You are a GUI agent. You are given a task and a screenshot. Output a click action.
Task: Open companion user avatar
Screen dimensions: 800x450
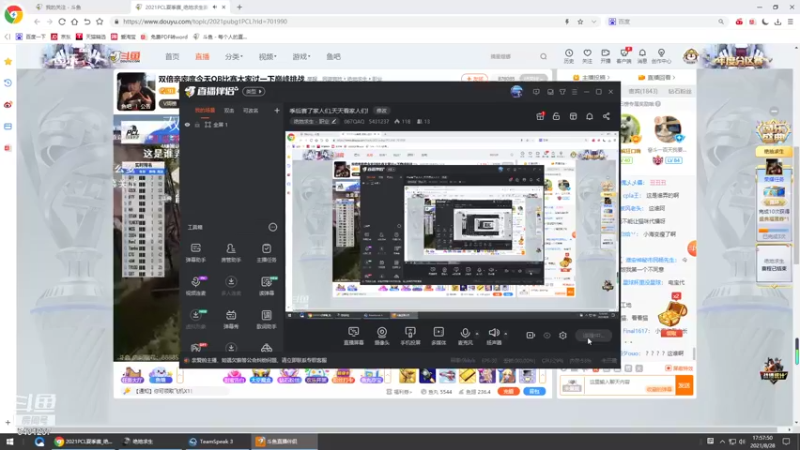tap(516, 91)
